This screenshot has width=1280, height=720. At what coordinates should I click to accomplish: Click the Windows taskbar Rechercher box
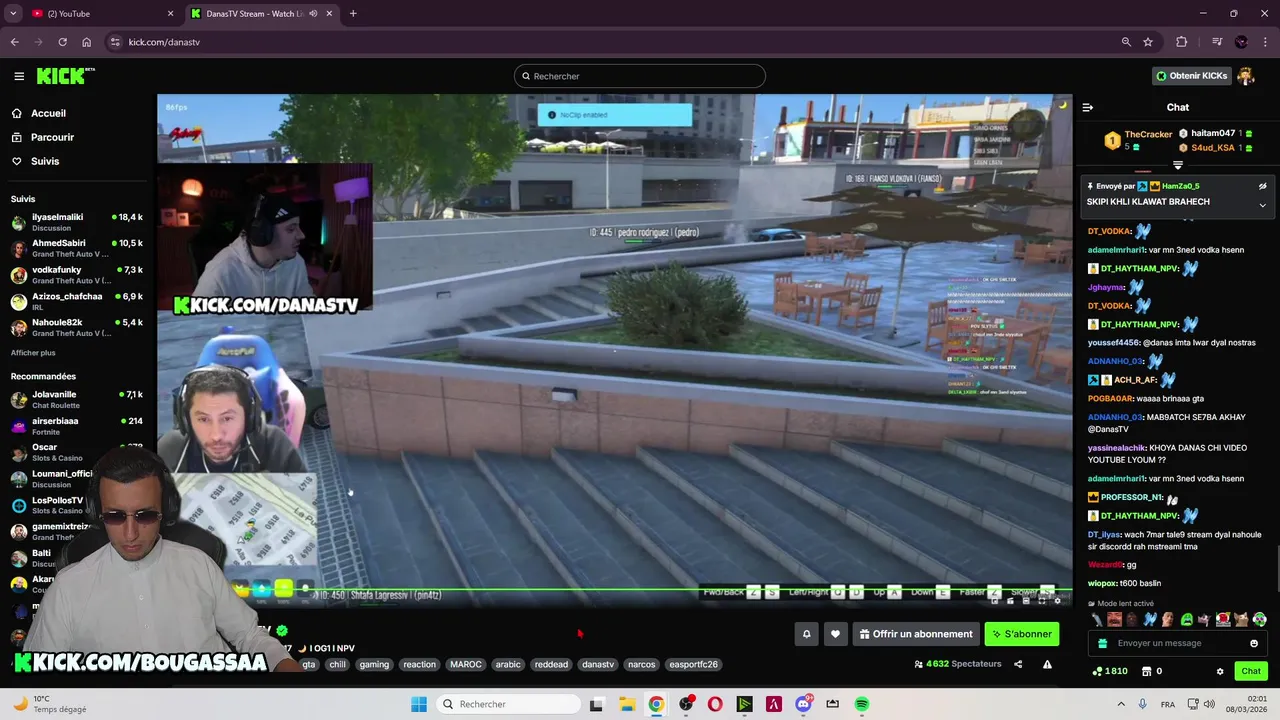click(x=509, y=704)
